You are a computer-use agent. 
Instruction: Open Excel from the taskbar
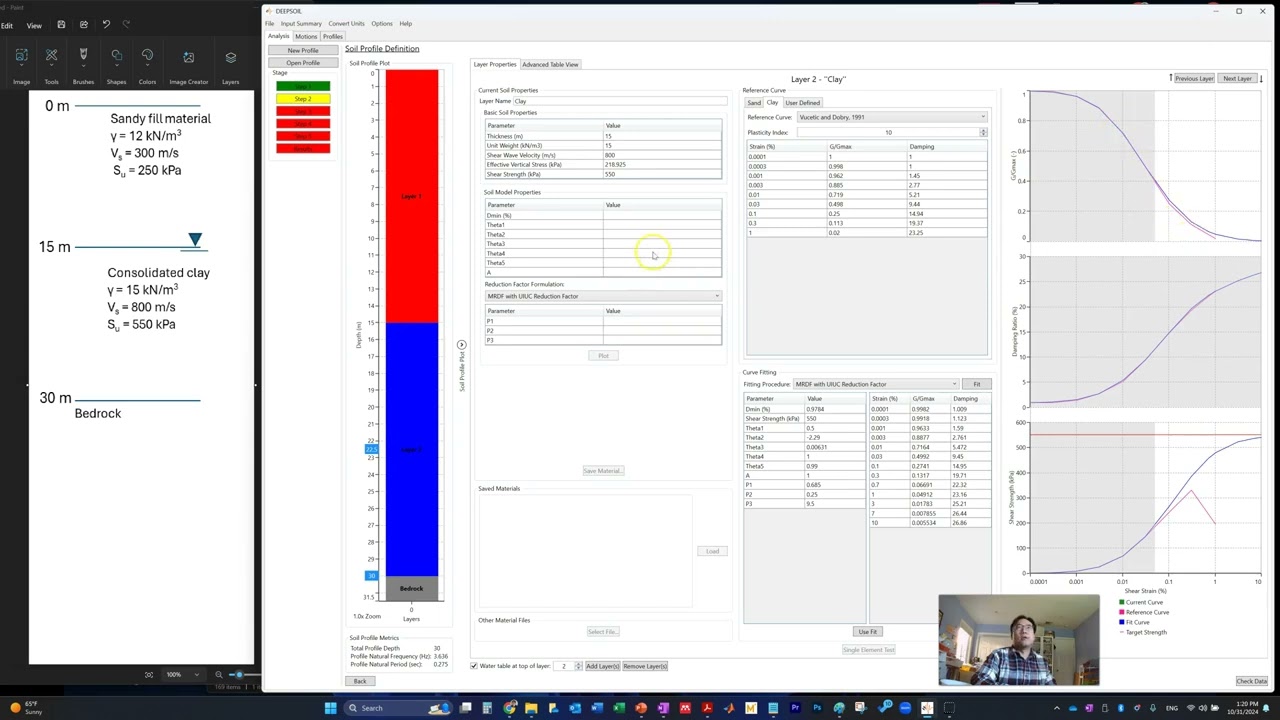pos(619,708)
